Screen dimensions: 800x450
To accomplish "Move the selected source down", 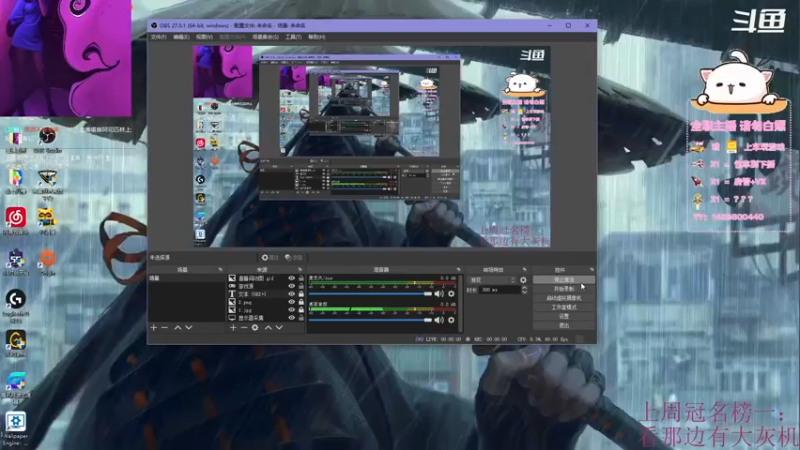I will coord(279,328).
